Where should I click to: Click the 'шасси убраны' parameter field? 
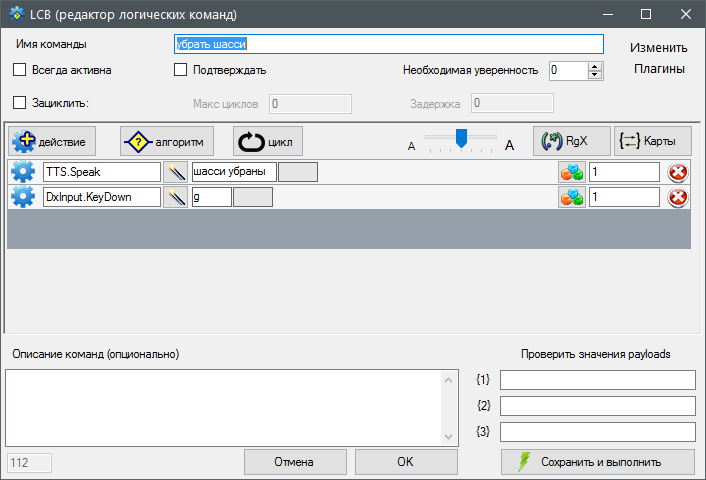[x=234, y=172]
